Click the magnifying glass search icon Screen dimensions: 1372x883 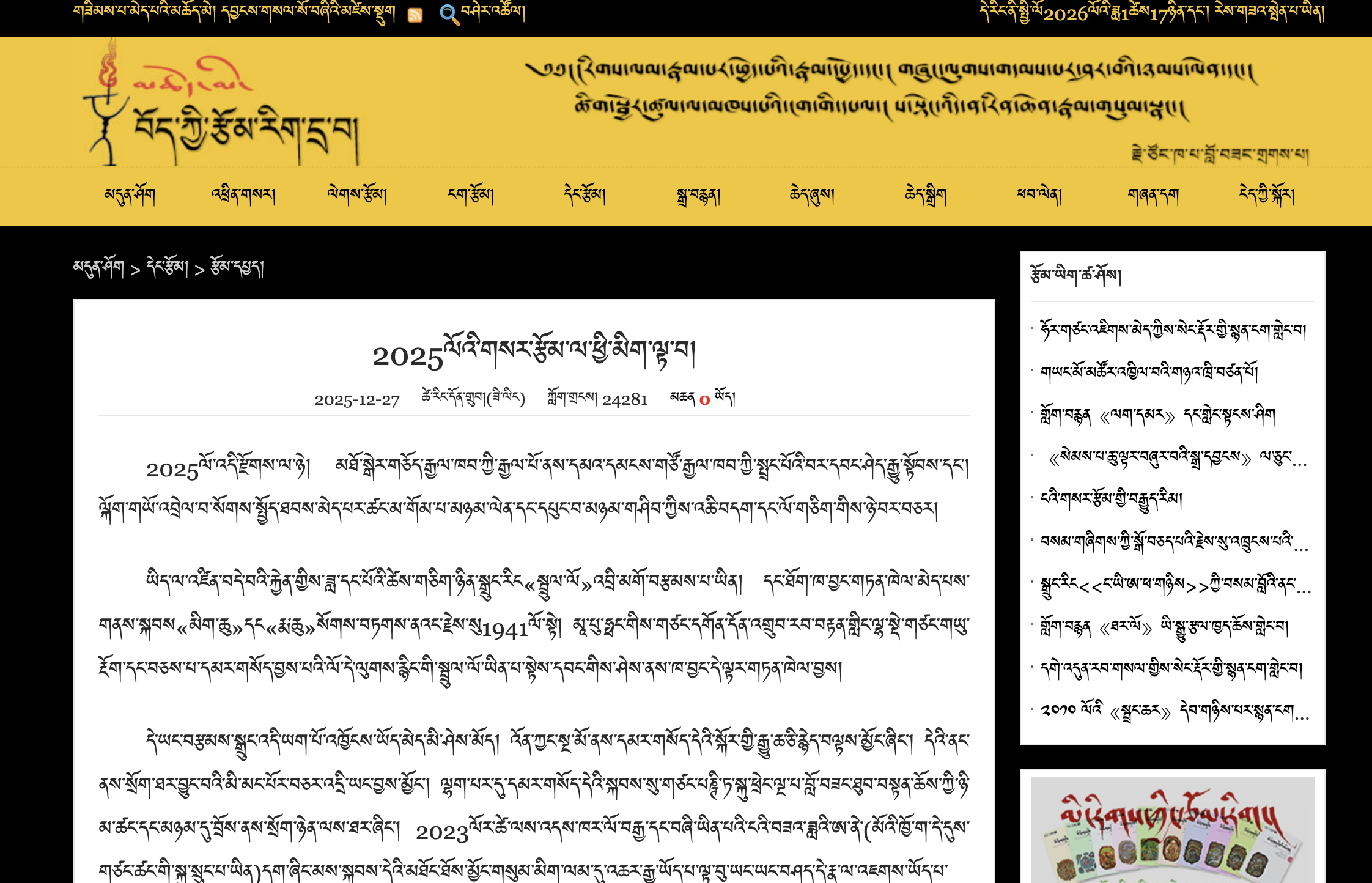pyautogui.click(x=449, y=15)
